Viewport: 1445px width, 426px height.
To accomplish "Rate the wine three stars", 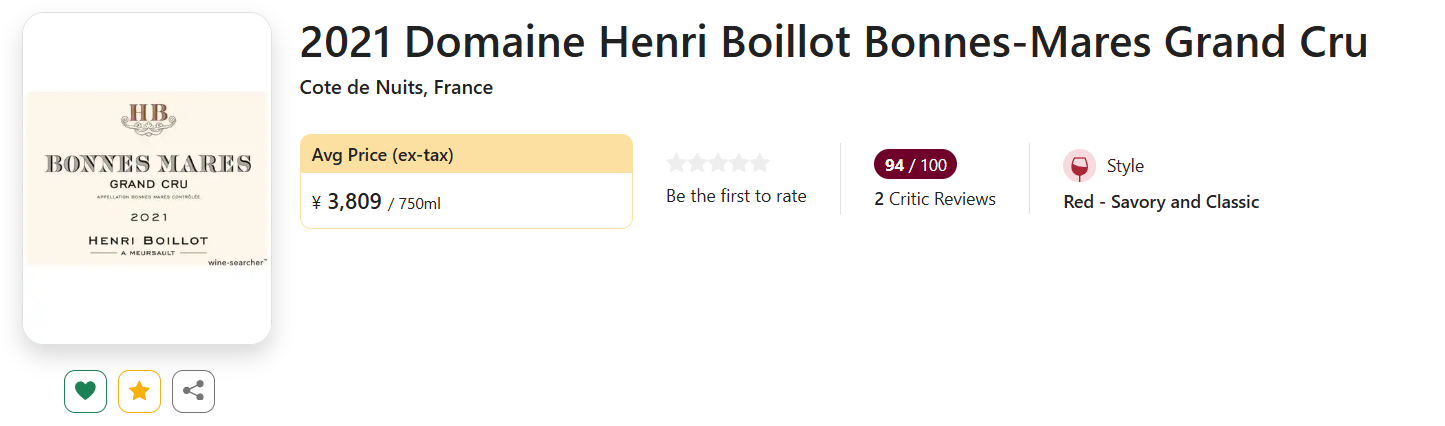I will pyautogui.click(x=718, y=163).
